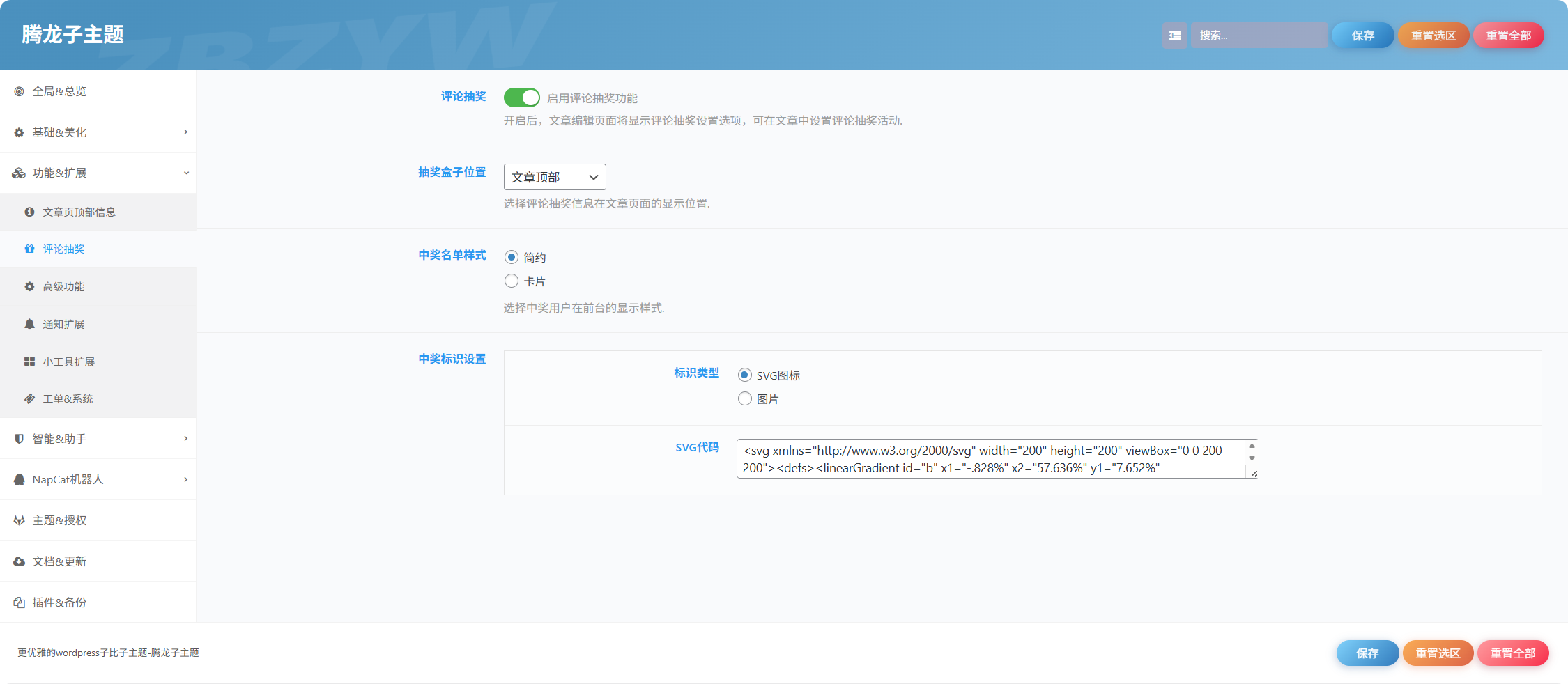Expand the NapCat机器人 section arrow
The height and width of the screenshot is (684, 1568).
coord(185,479)
